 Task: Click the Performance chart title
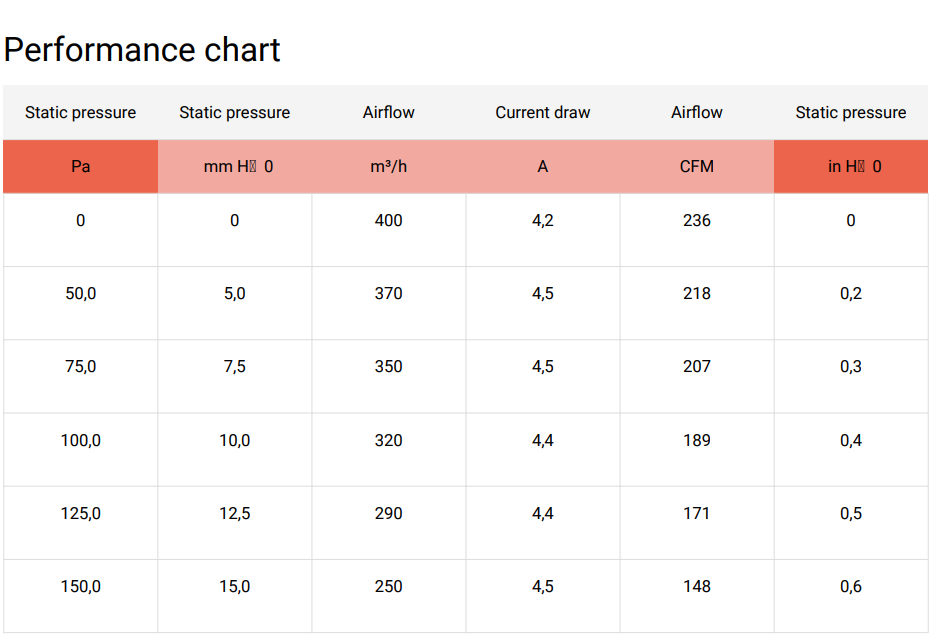click(142, 49)
